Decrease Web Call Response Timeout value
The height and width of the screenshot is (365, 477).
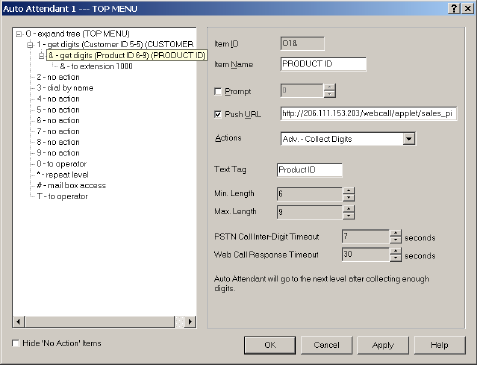click(395, 258)
